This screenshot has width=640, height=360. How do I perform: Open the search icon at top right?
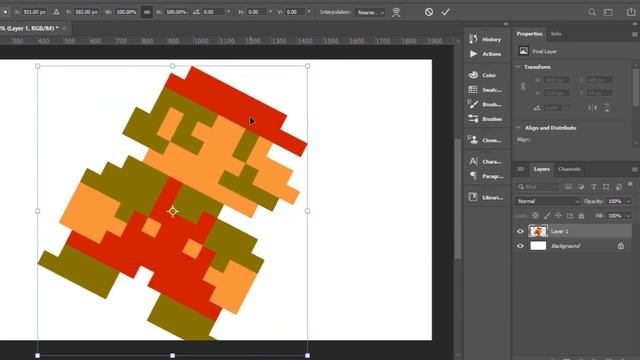[x=592, y=12]
